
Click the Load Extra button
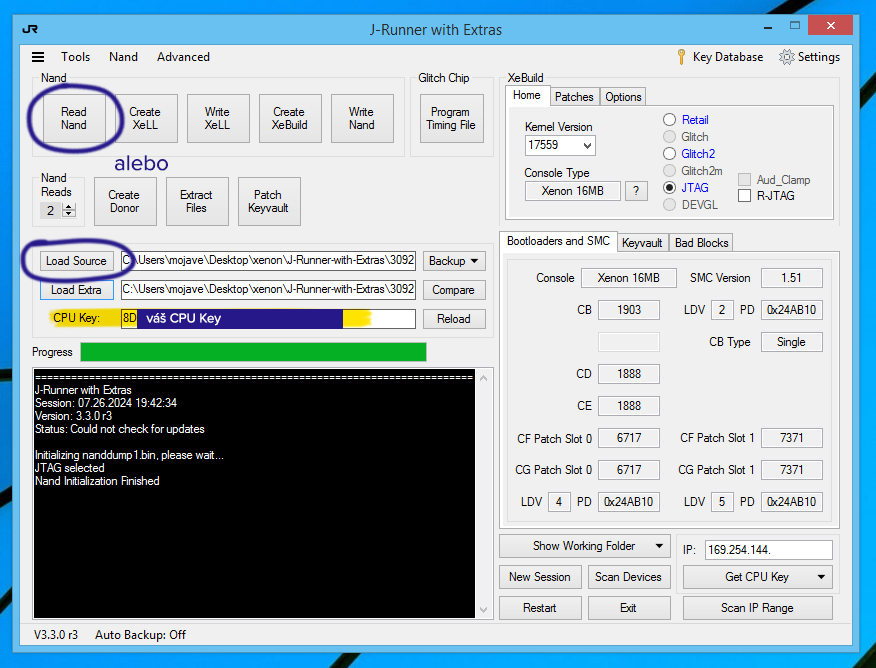coord(76,290)
